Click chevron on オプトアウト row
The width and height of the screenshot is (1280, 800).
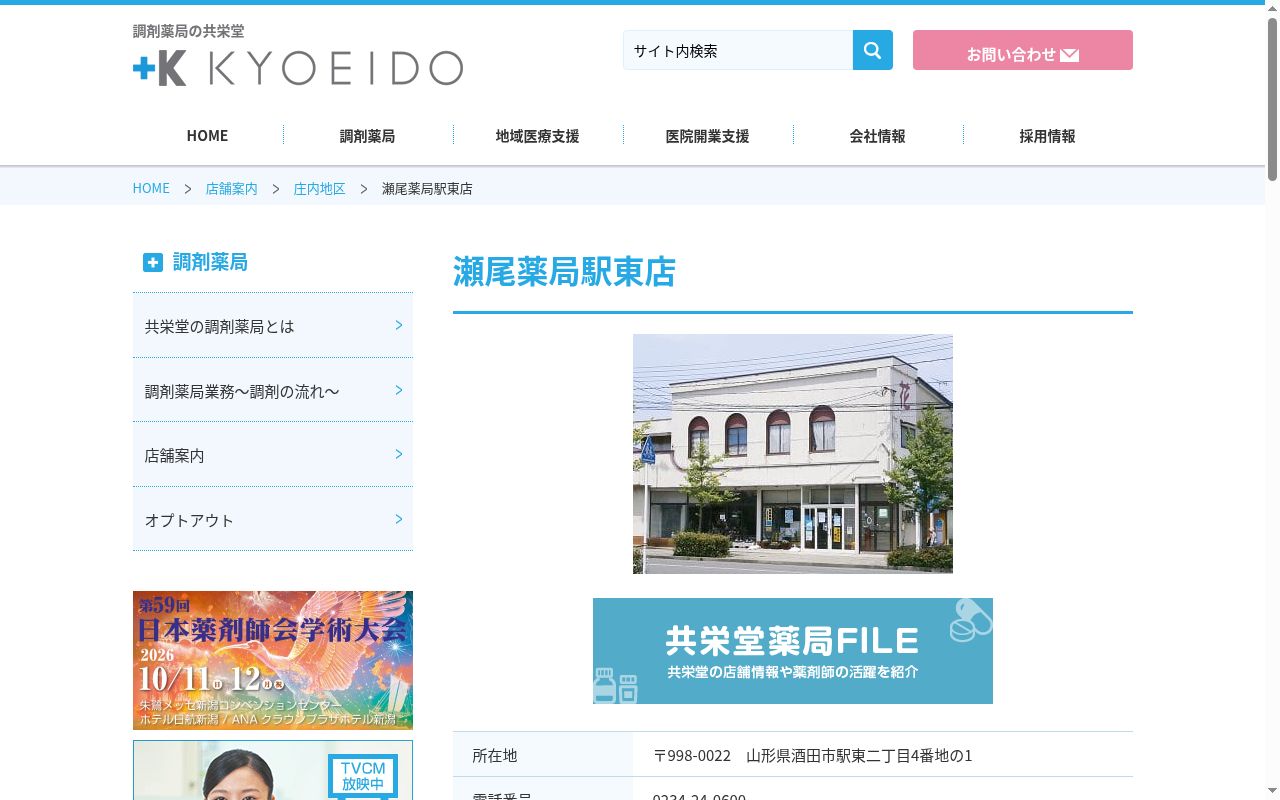(399, 519)
